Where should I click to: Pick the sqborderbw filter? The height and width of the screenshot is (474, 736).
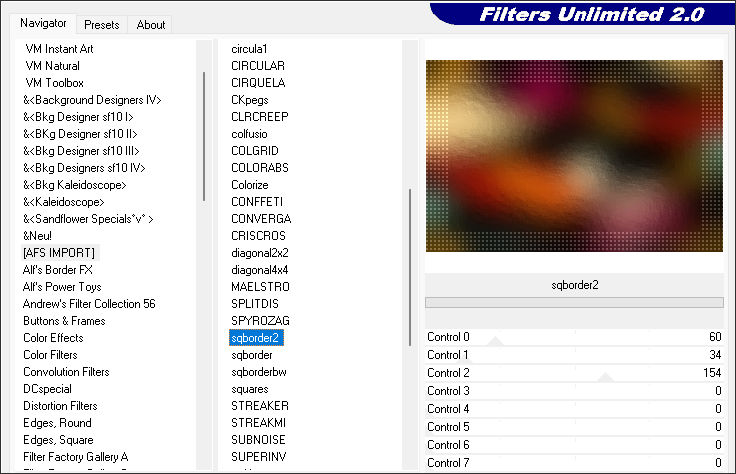[260, 372]
